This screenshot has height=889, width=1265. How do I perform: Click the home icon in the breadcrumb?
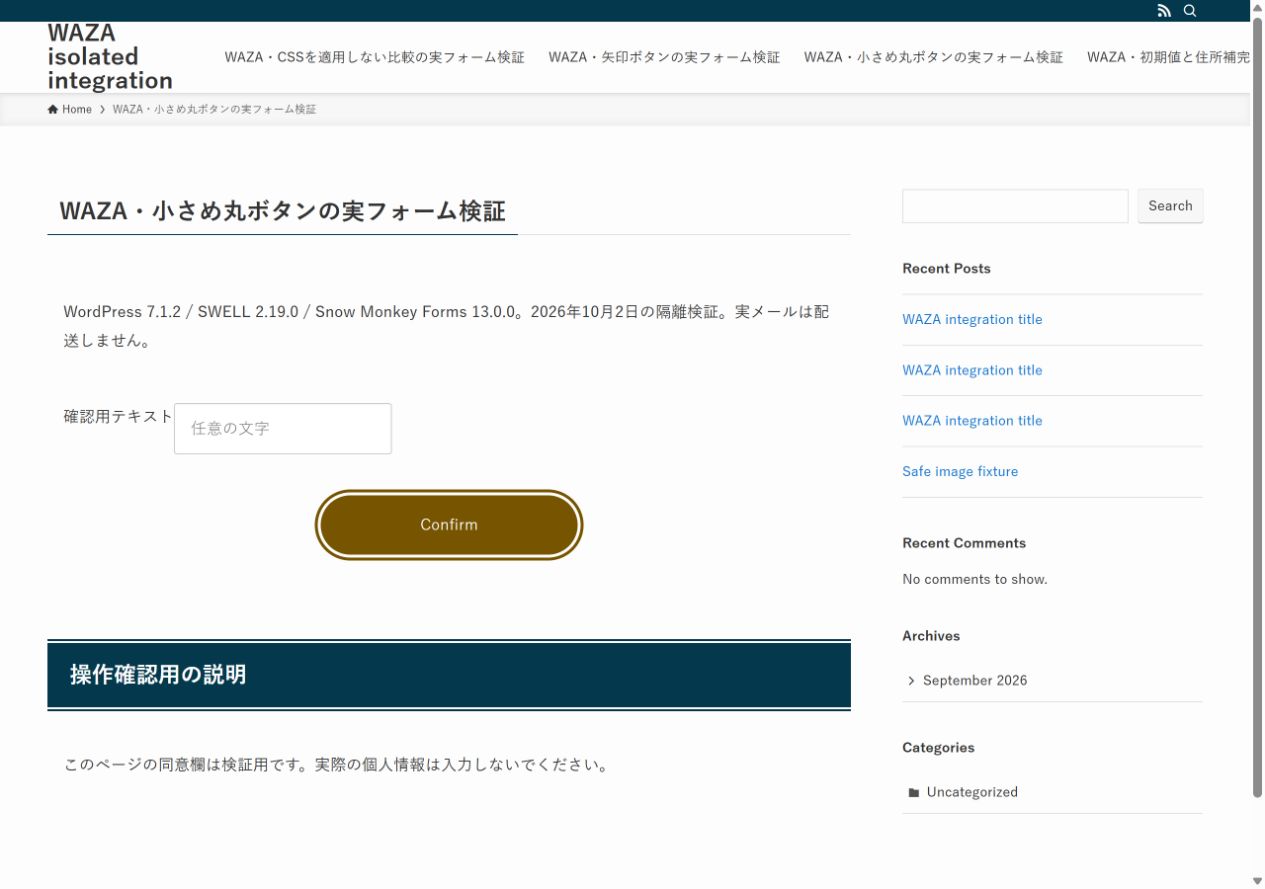[53, 109]
